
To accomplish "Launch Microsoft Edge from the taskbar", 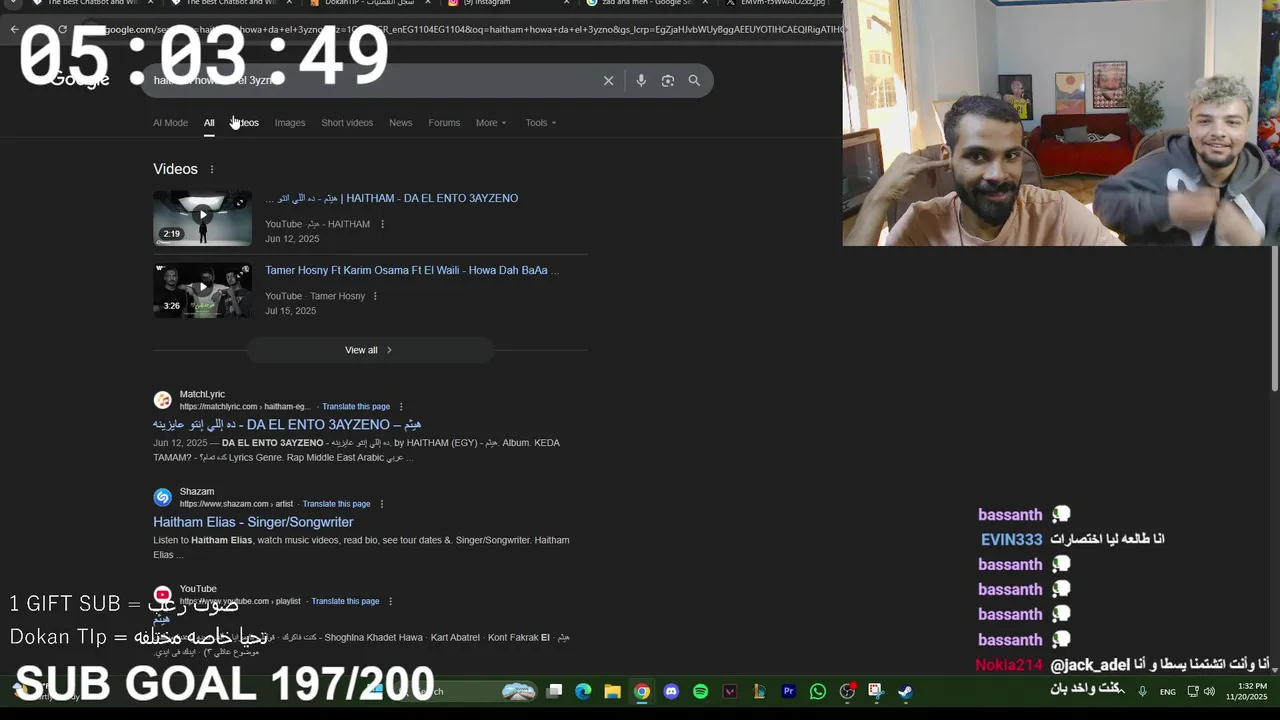I will pyautogui.click(x=584, y=691).
